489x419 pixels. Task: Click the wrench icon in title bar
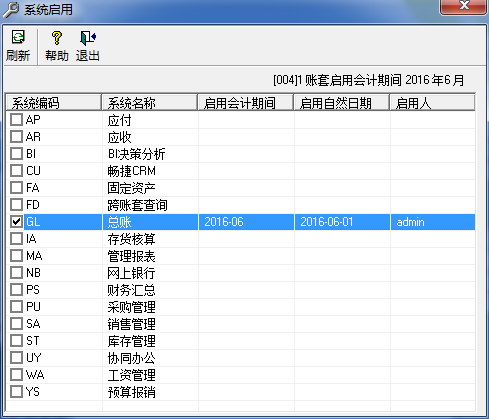click(10, 9)
